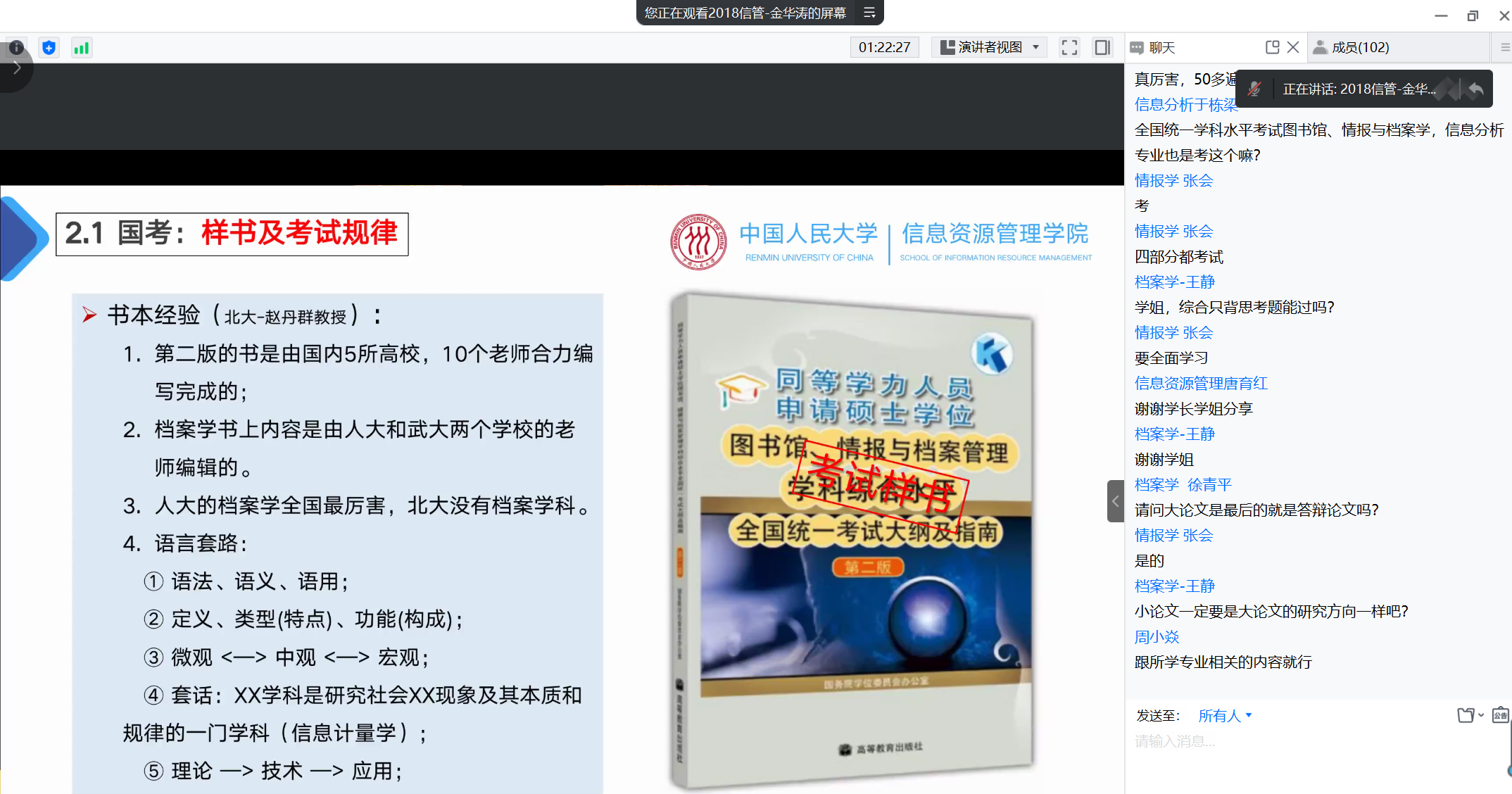Click 档案学-王静 above the message 谢谢学姐

tap(1175, 434)
